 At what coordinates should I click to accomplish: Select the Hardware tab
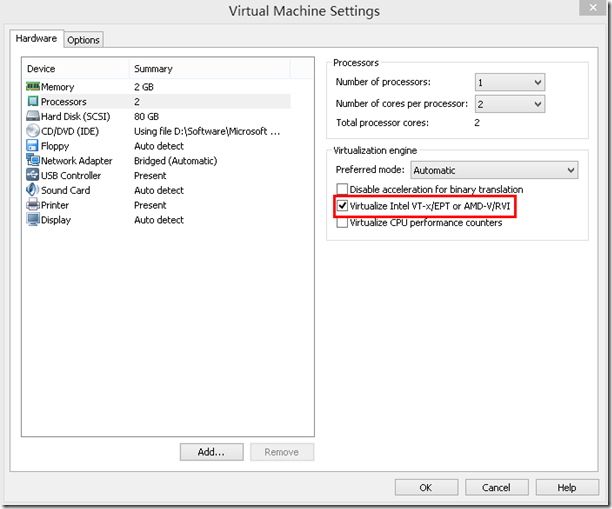pyautogui.click(x=36, y=39)
